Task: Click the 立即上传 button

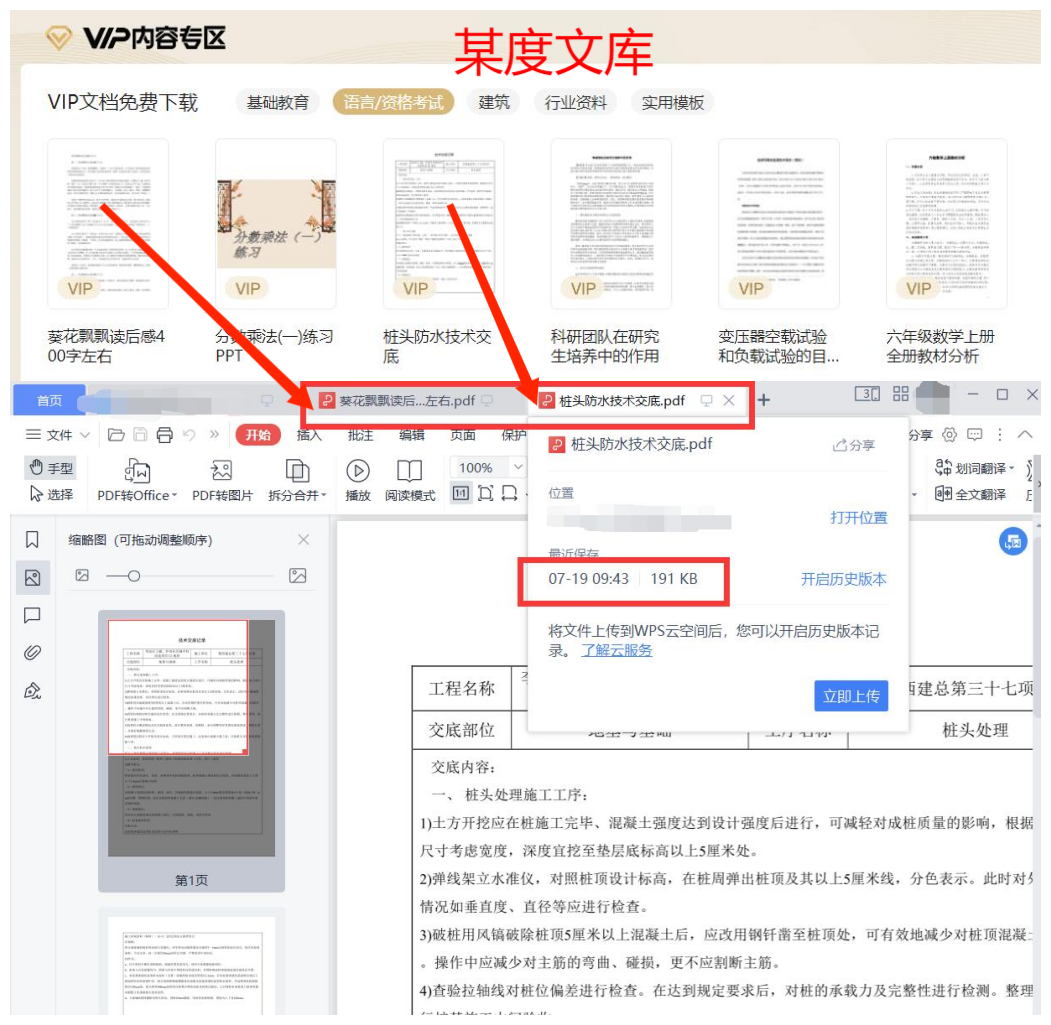Action: point(851,696)
